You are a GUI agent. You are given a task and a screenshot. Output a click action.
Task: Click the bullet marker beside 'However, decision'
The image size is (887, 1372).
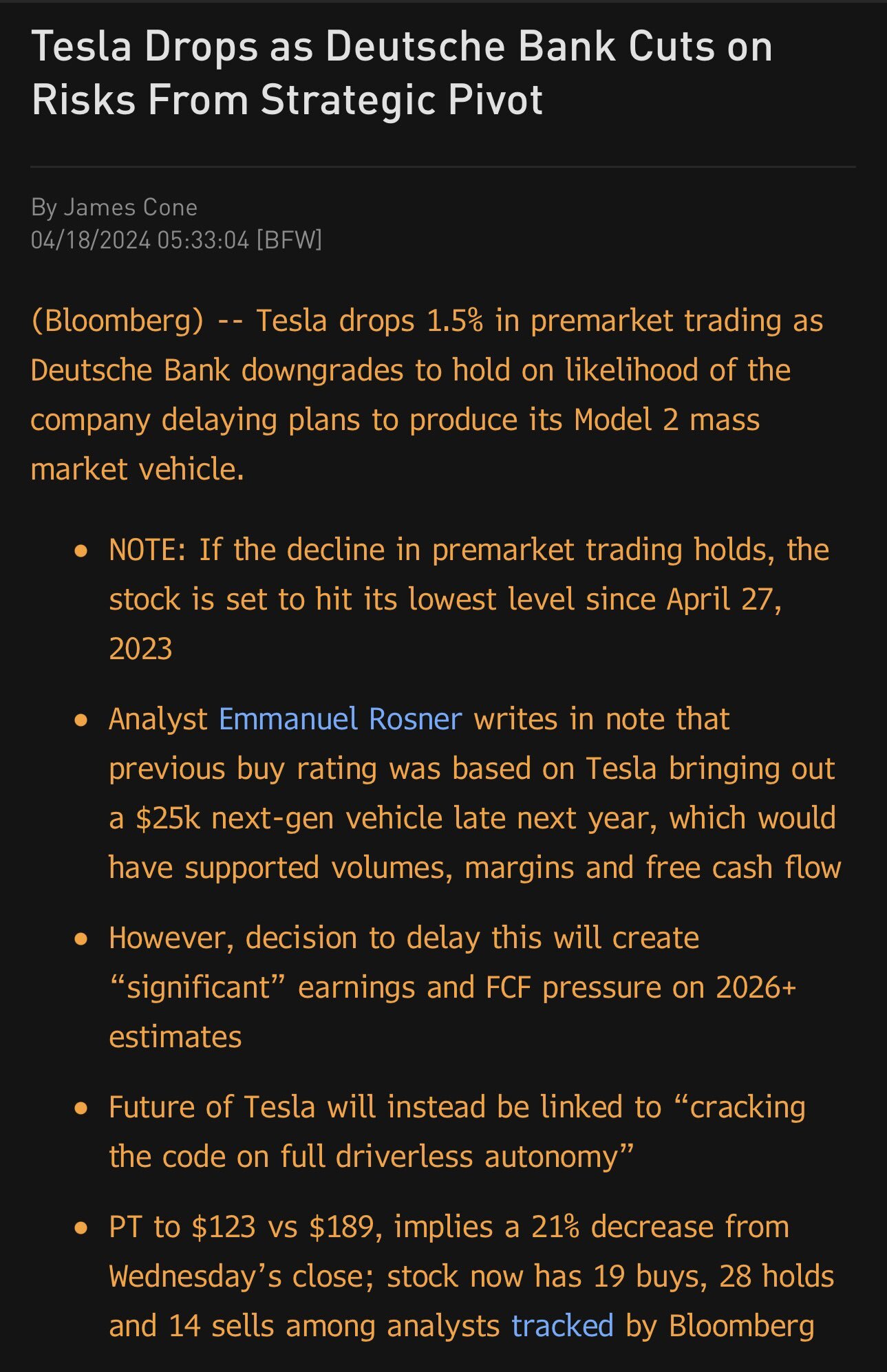pos(81,939)
